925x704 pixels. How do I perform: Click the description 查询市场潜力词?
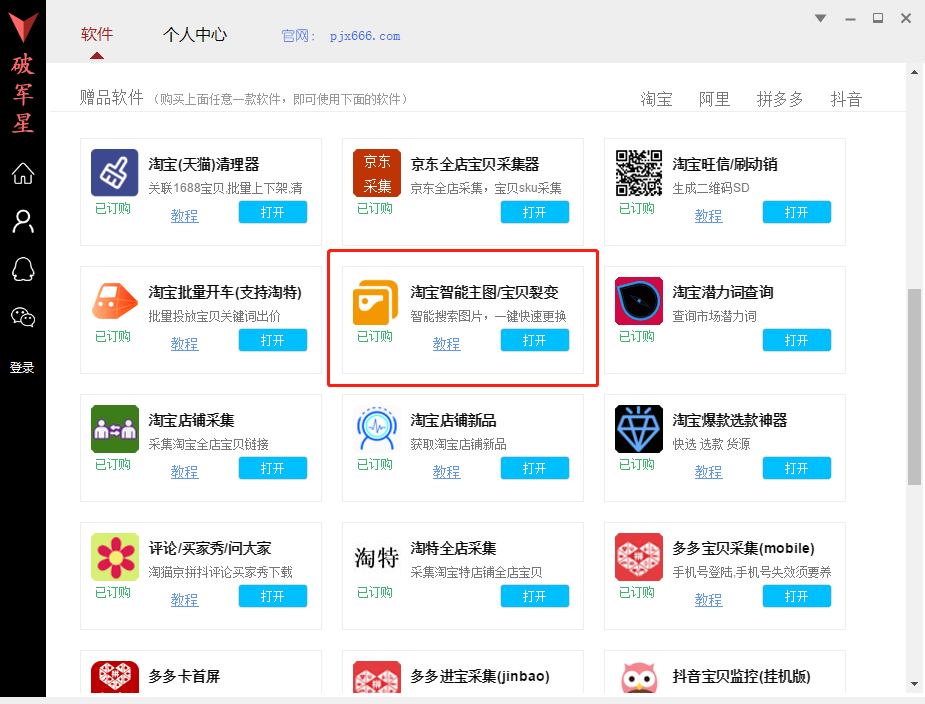pyautogui.click(x=714, y=316)
